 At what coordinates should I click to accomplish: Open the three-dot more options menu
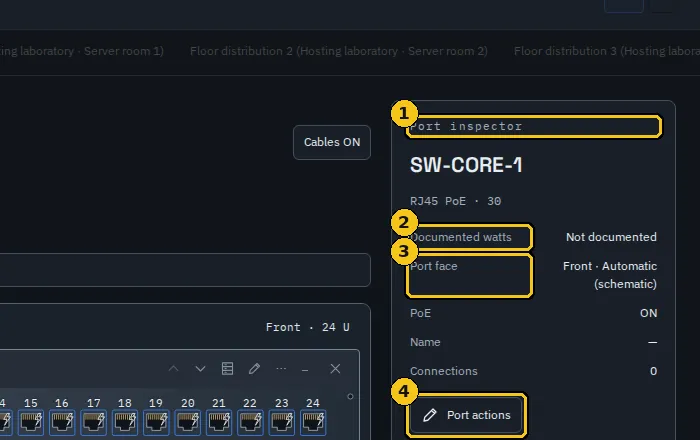tap(281, 369)
